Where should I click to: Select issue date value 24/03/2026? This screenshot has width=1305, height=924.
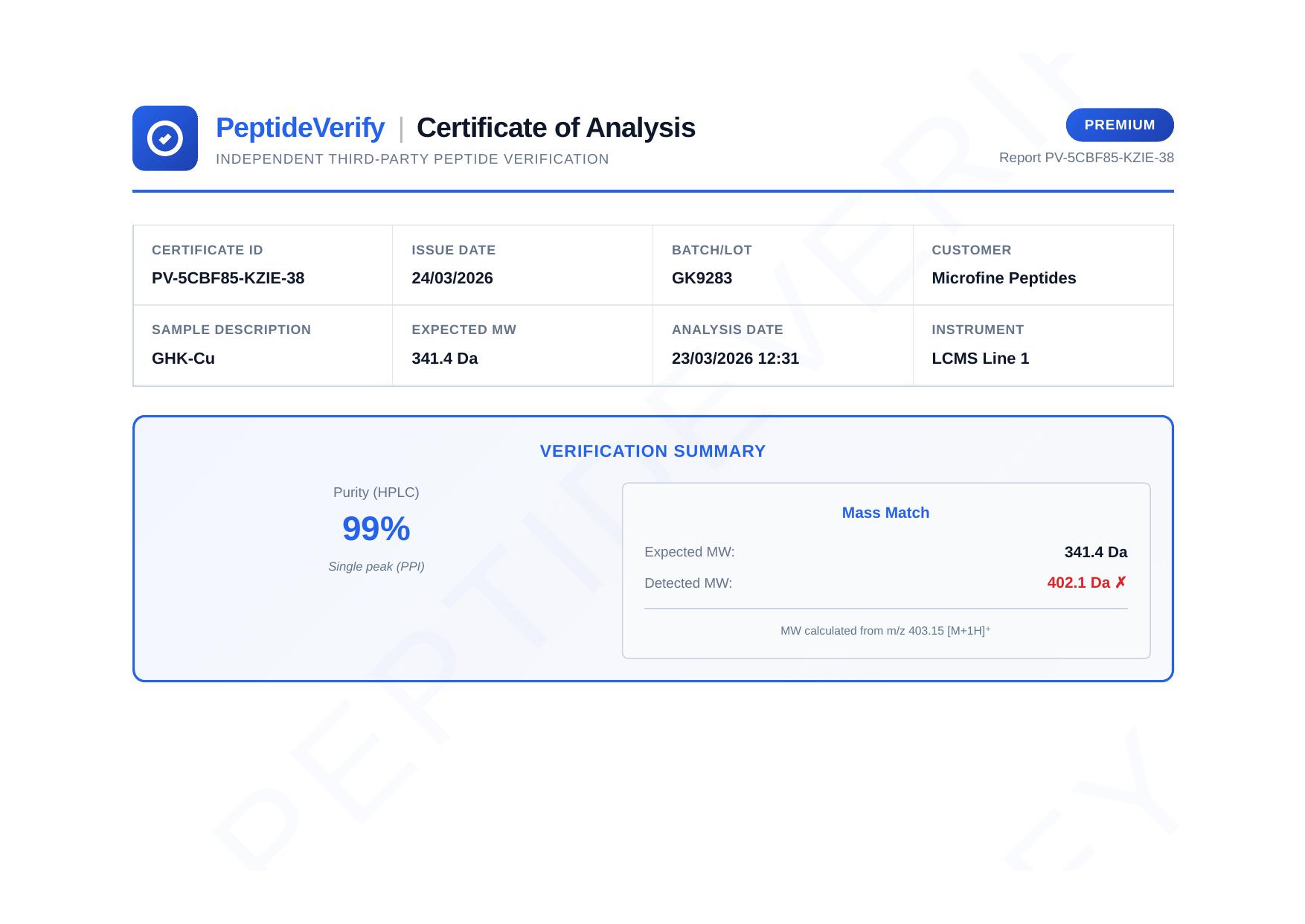click(452, 278)
